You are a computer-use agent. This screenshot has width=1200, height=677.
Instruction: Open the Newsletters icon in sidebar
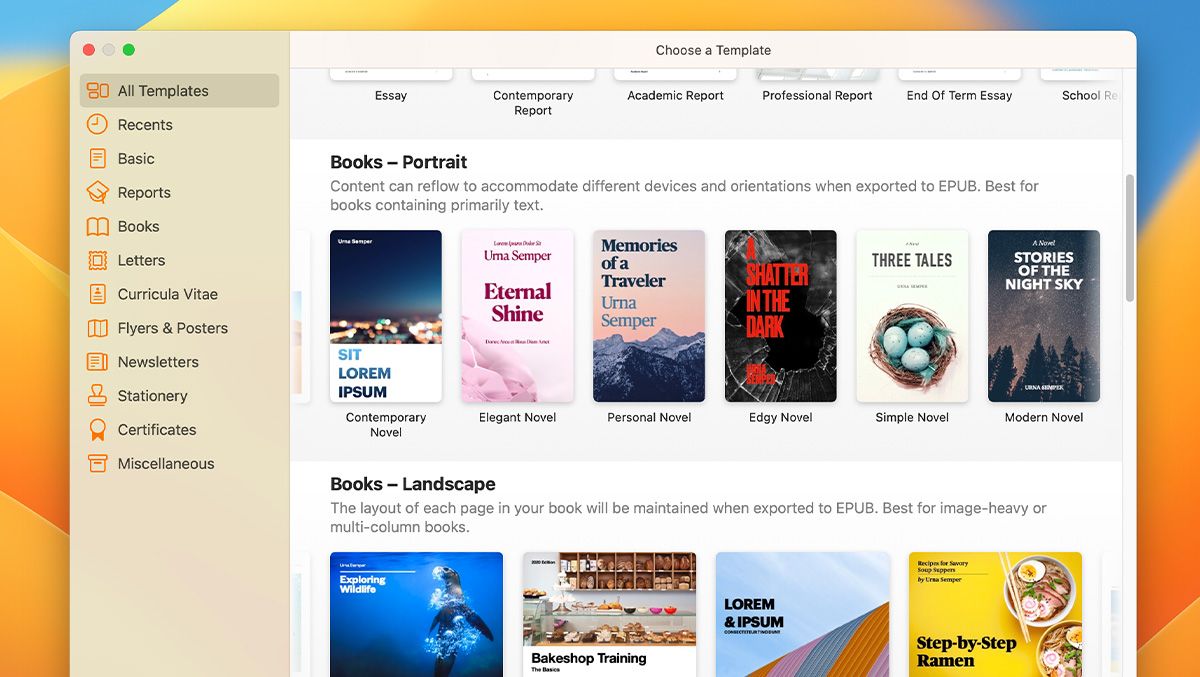pyautogui.click(x=97, y=363)
